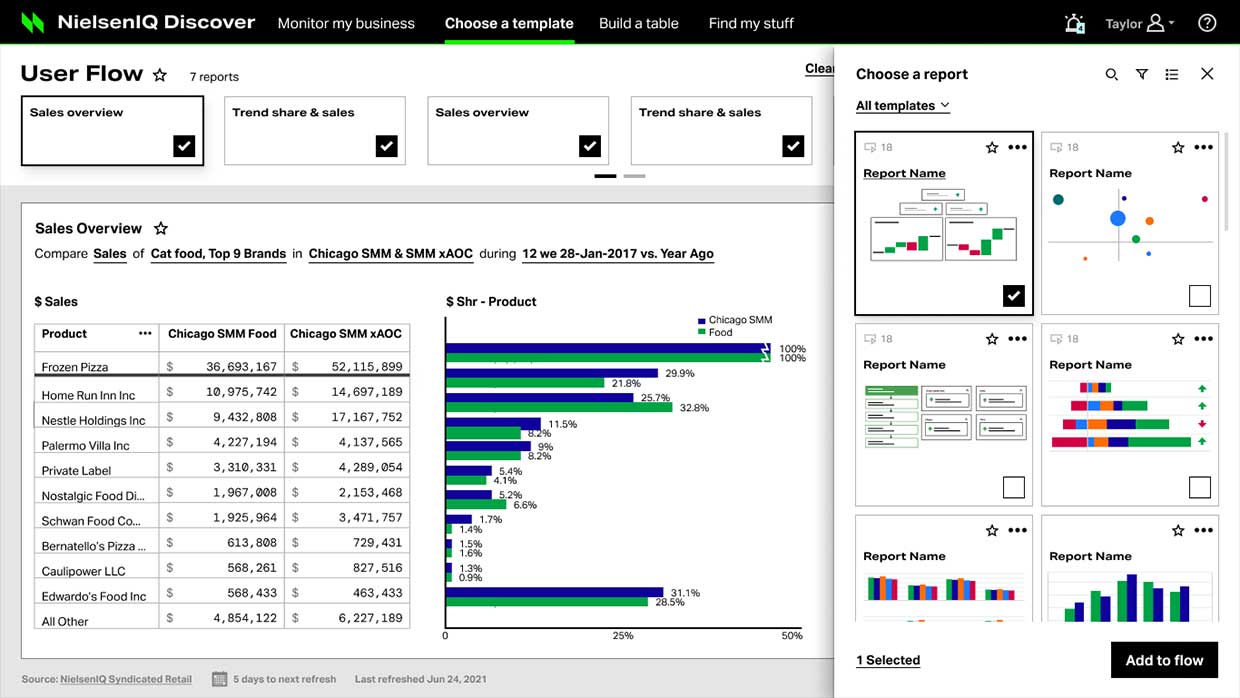Change the Sales measure selector
Viewport: 1240px width, 698px height.
[x=110, y=254]
